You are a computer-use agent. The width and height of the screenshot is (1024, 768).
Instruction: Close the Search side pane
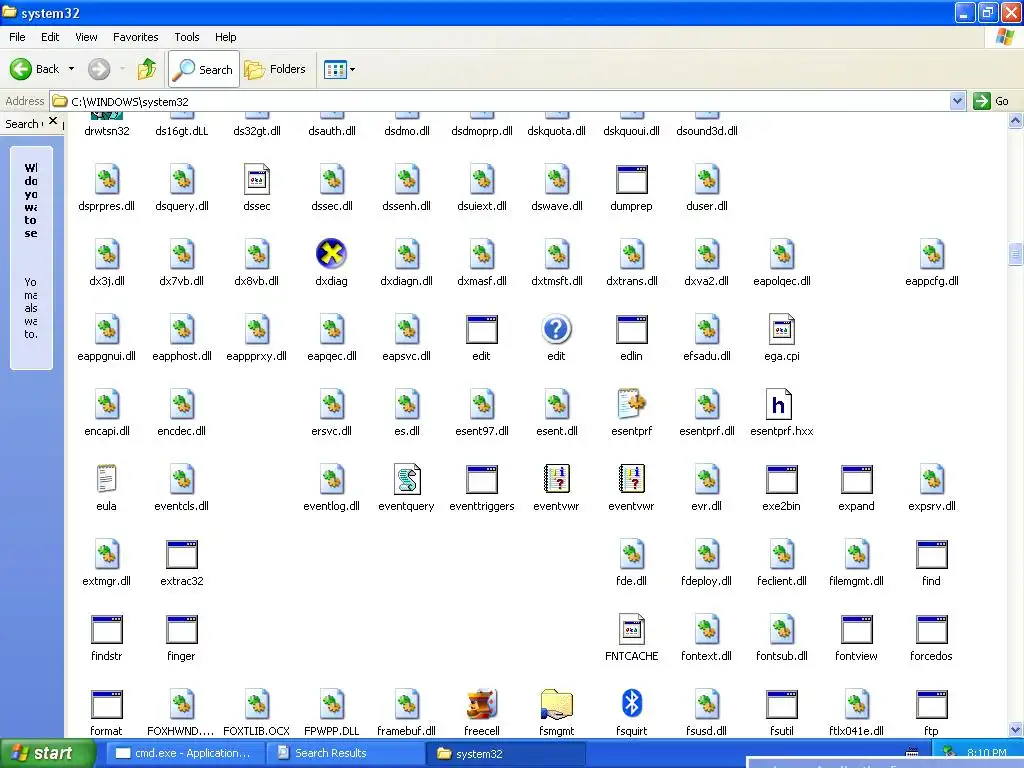[x=53, y=121]
